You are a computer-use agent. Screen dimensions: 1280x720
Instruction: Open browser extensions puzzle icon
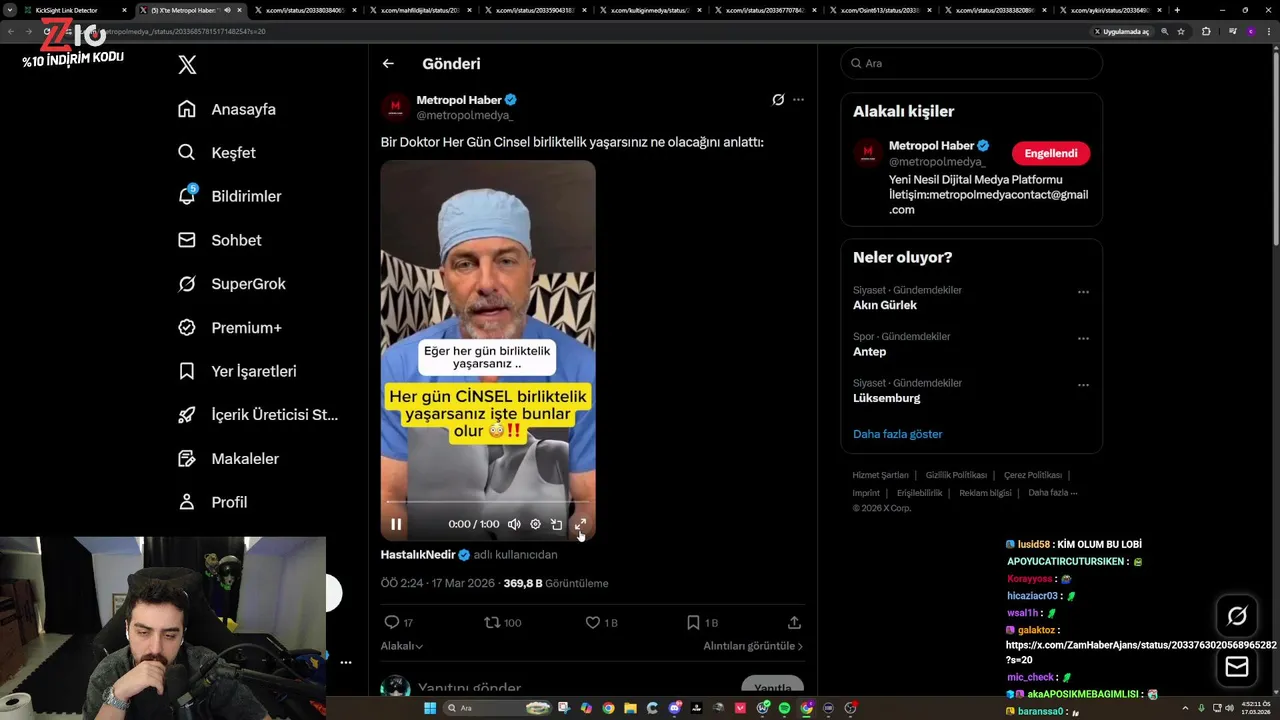click(1206, 31)
